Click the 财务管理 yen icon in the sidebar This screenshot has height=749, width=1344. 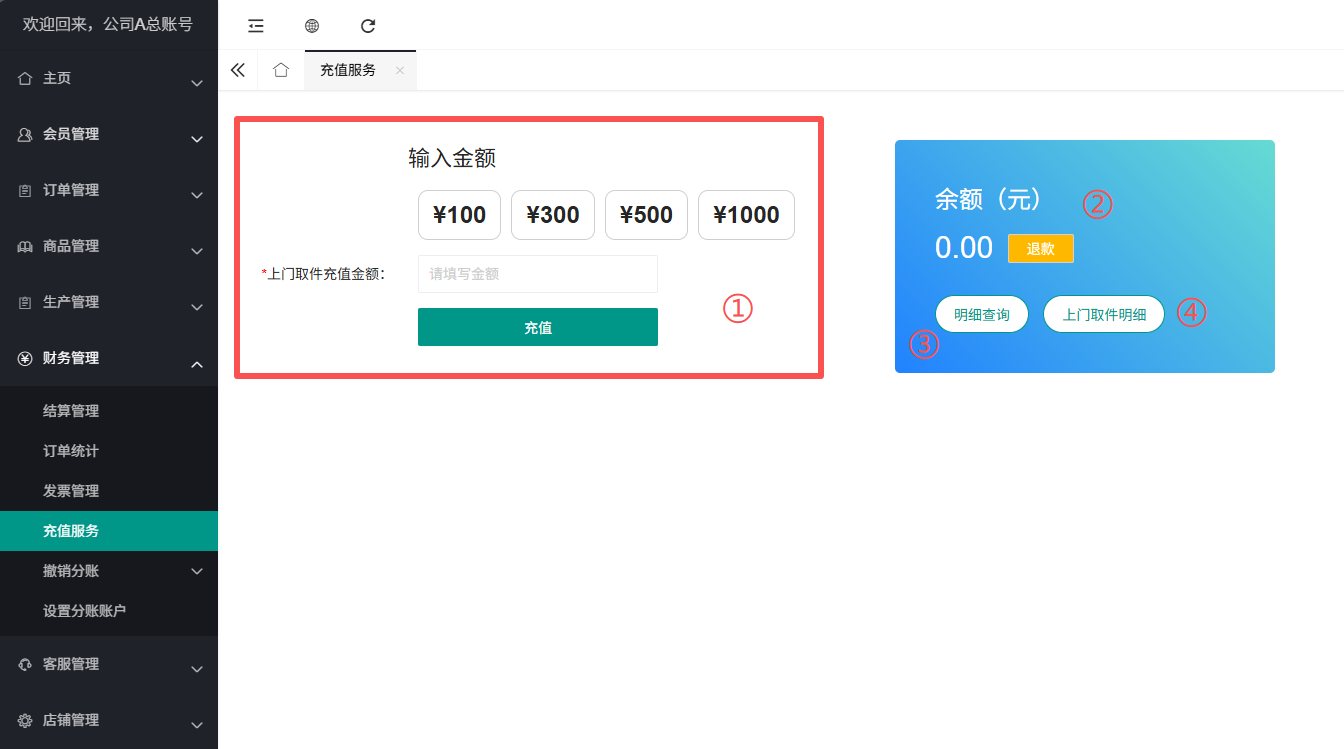(25, 358)
